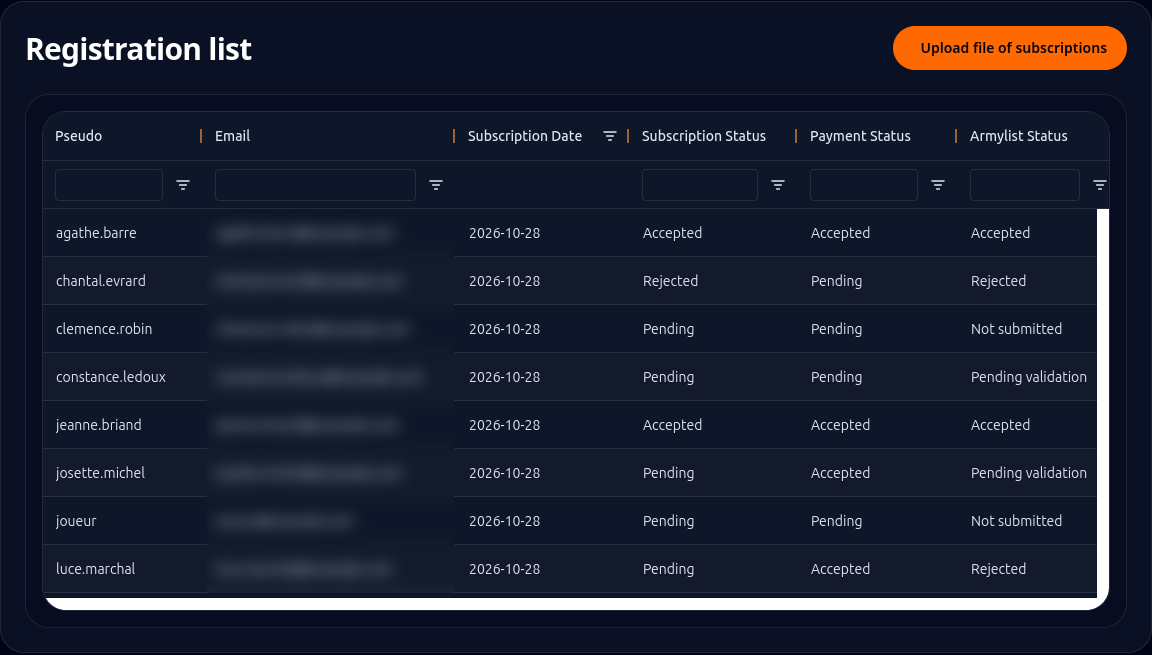Image resolution: width=1152 pixels, height=655 pixels.
Task: Open filter options icon for Subscription Status
Action: click(778, 185)
